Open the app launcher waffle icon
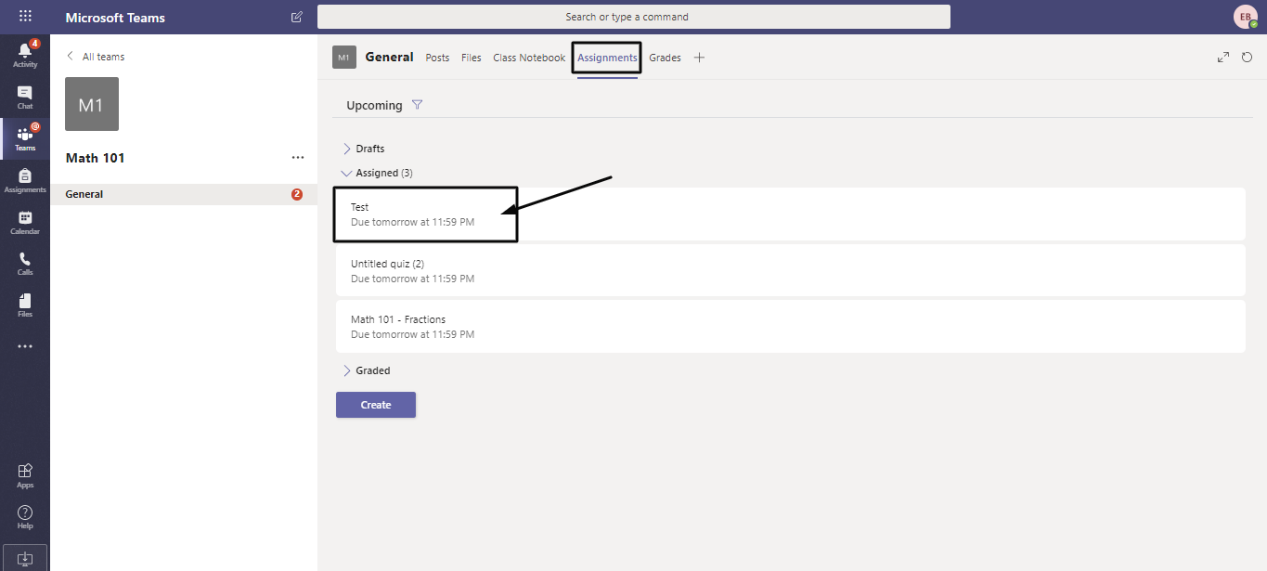This screenshot has height=571, width=1267. coord(25,17)
